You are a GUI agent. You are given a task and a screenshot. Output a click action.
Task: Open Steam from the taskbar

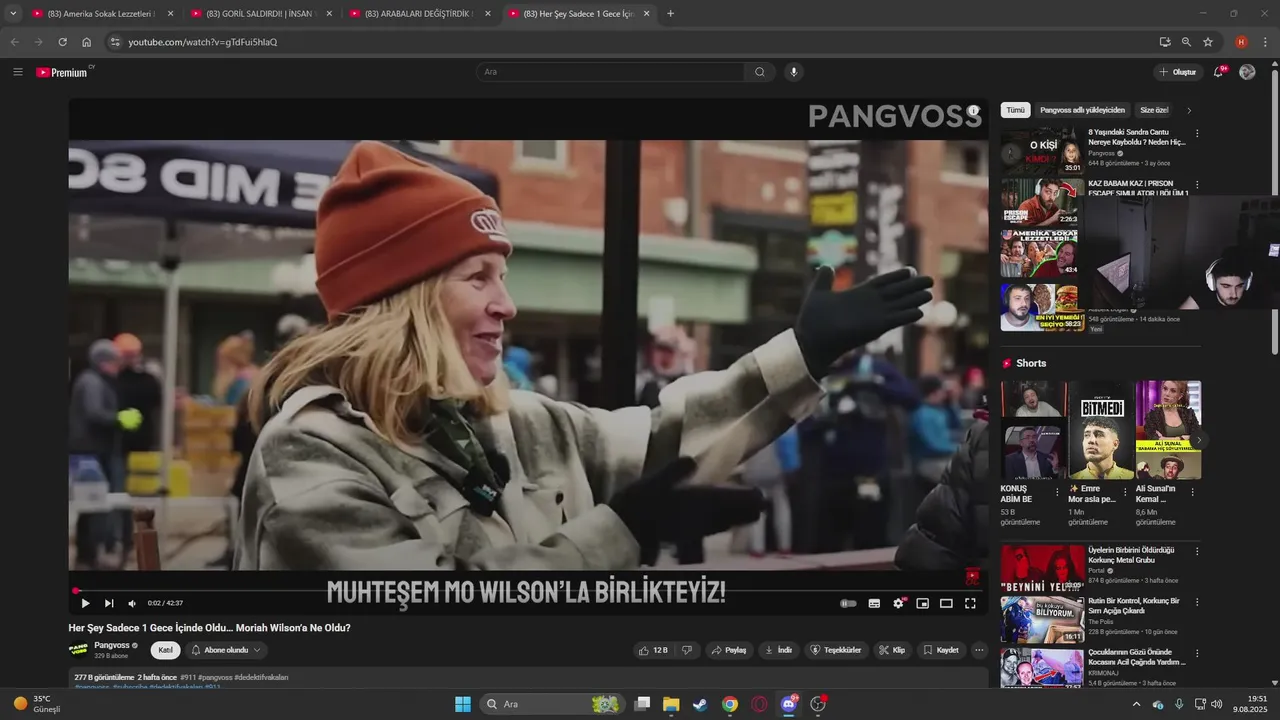coord(700,704)
